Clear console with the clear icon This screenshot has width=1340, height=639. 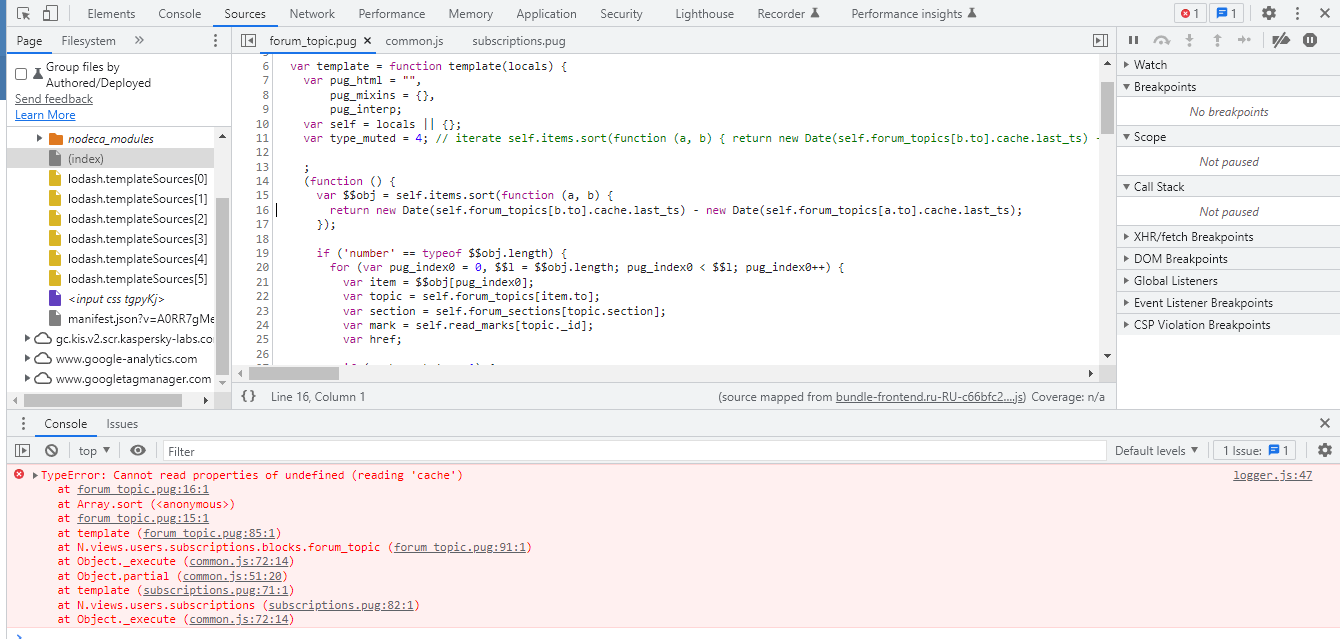[x=51, y=451]
